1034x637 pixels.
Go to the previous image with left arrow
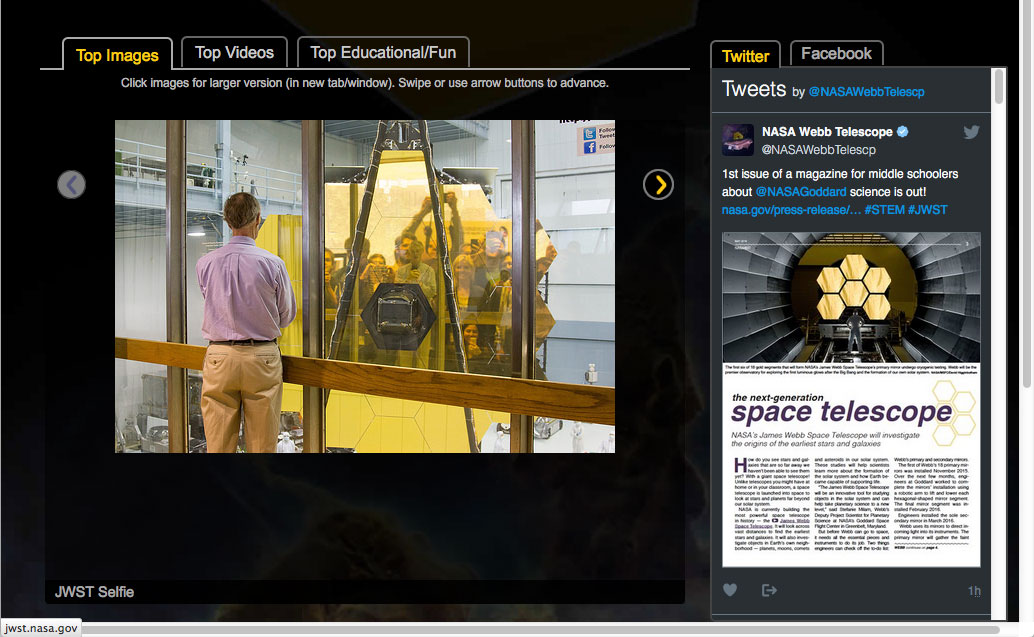tap(71, 185)
